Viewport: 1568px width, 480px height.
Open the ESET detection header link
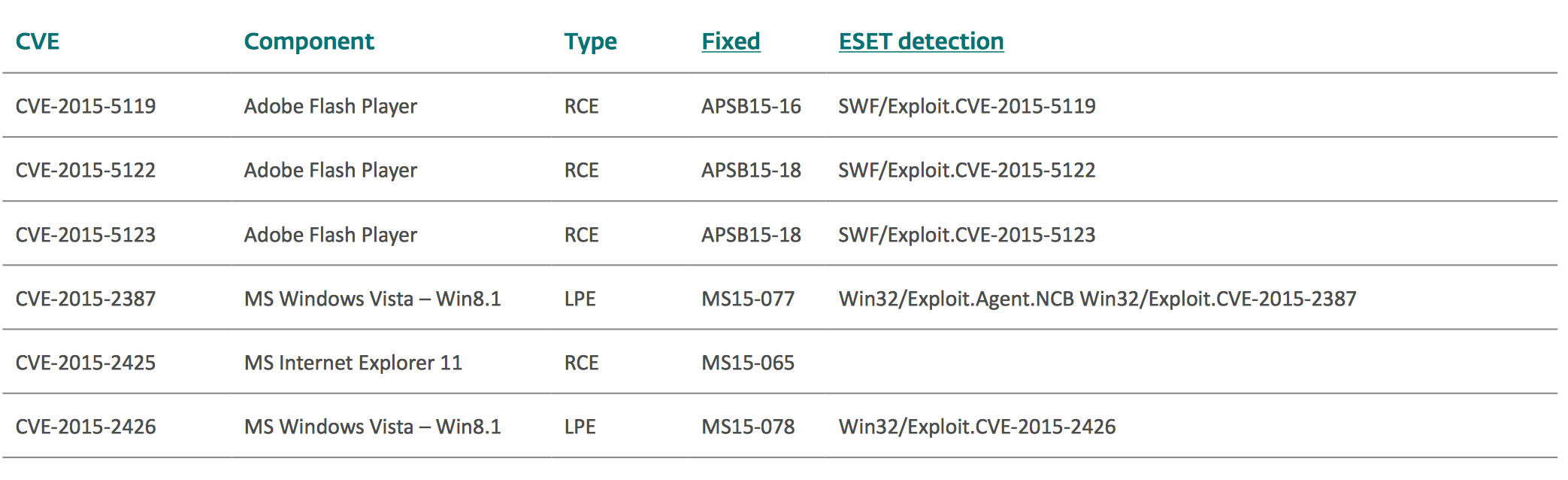point(921,41)
